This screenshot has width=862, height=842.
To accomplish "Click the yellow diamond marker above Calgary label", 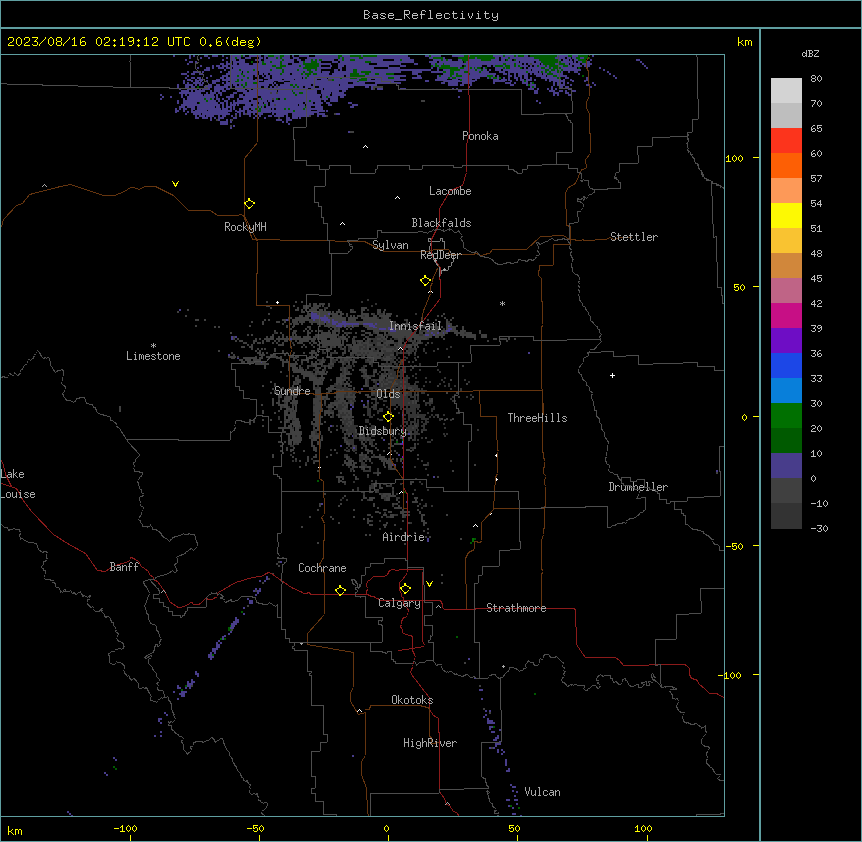I will [x=406, y=589].
